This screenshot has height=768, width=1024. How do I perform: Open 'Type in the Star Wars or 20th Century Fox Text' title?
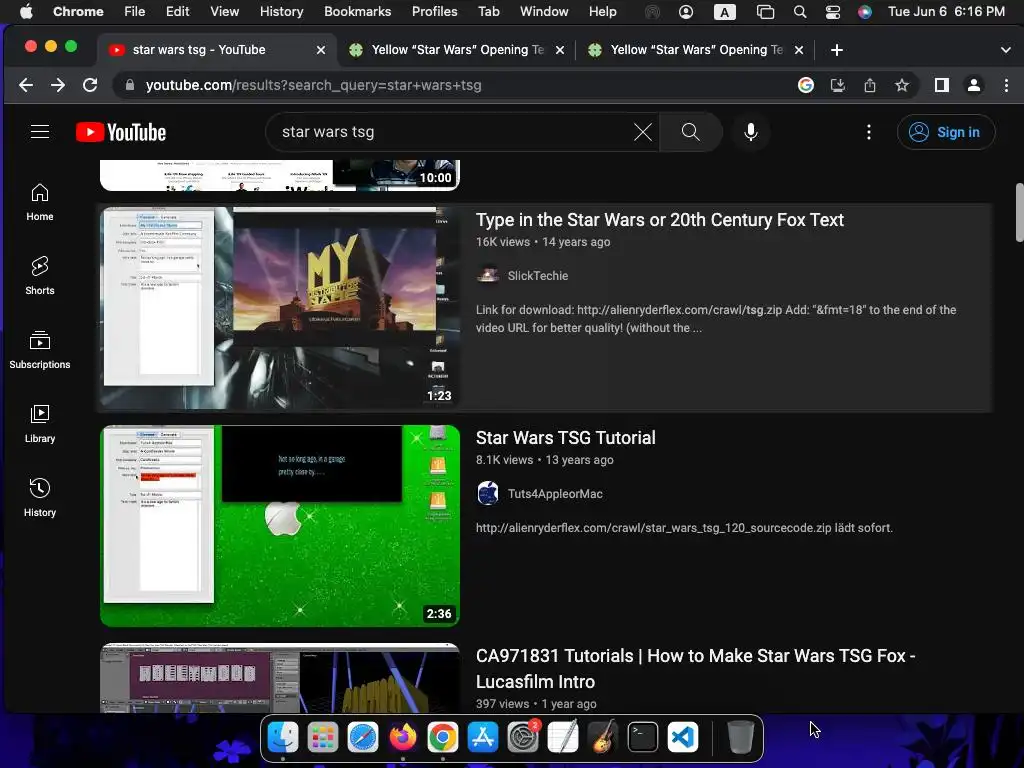pos(660,220)
